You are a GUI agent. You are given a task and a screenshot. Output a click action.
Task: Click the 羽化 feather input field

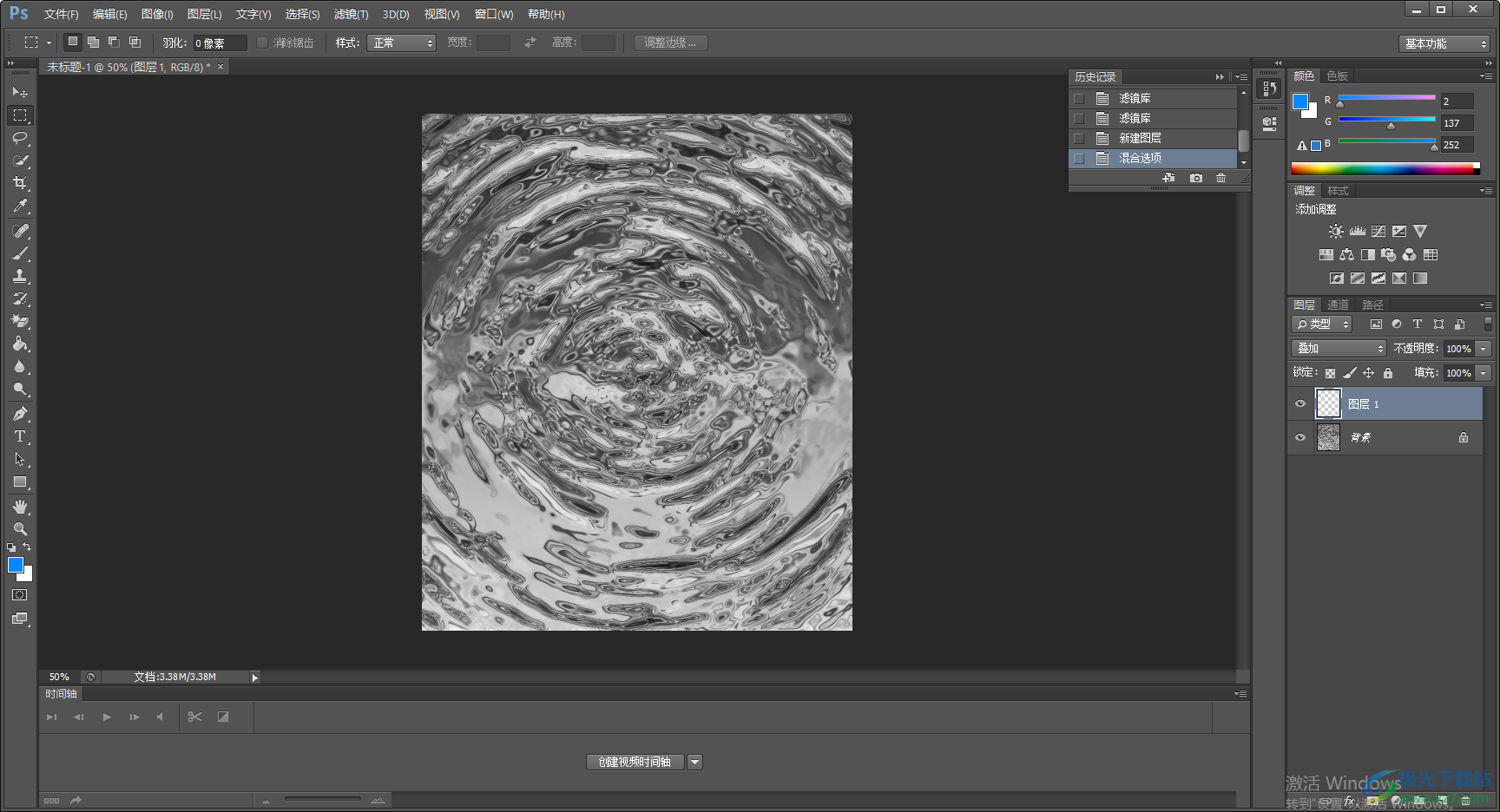(220, 43)
